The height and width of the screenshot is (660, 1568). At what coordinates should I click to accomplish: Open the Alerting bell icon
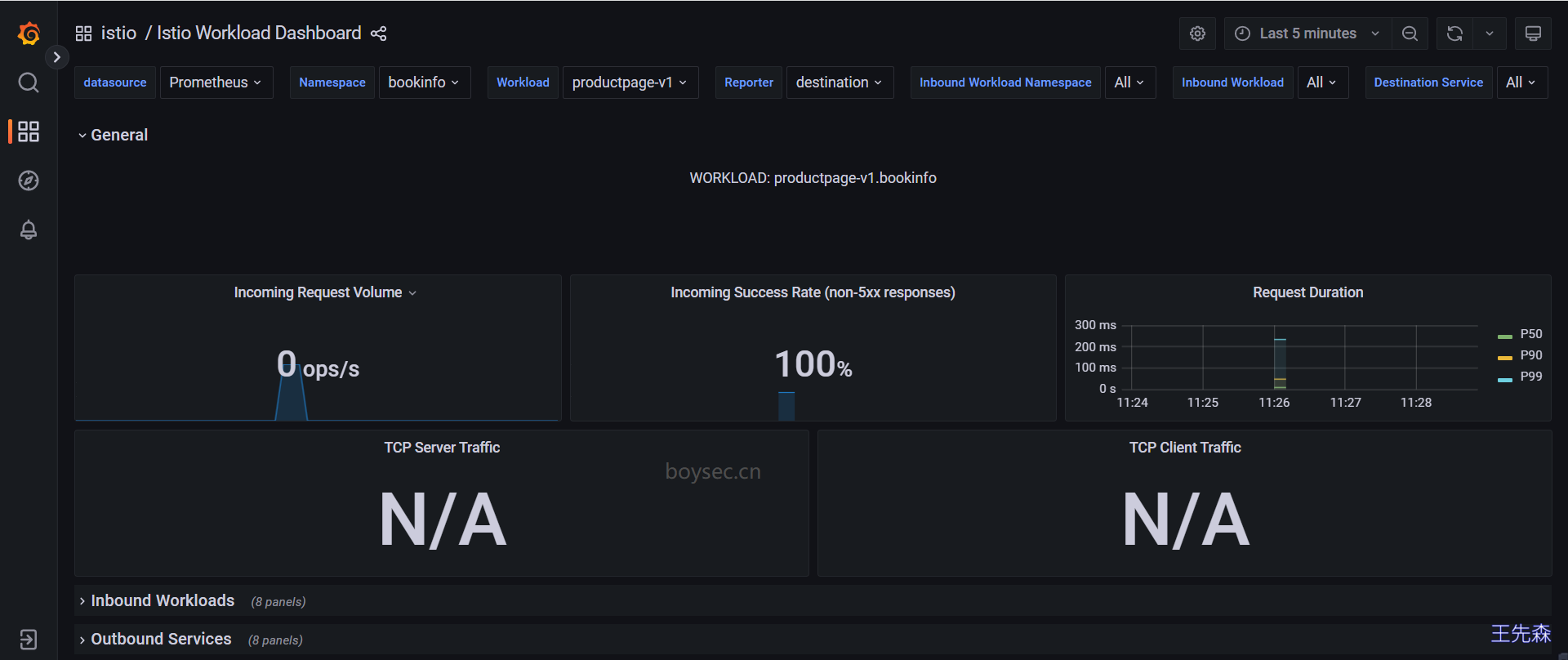click(29, 230)
